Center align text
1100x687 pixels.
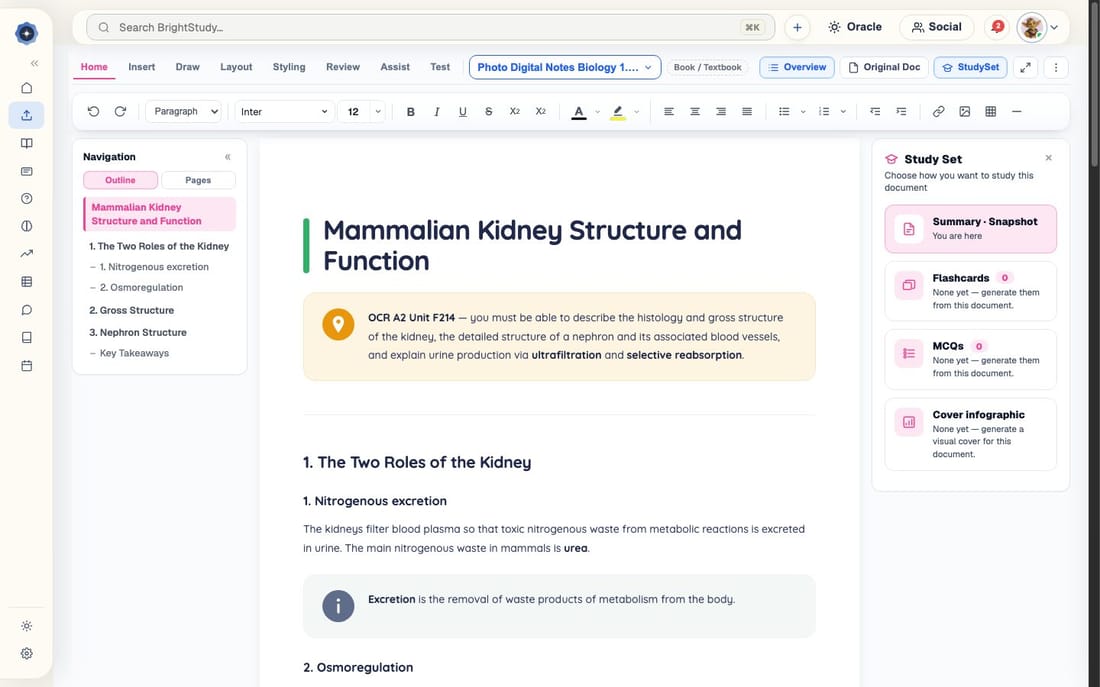click(695, 112)
